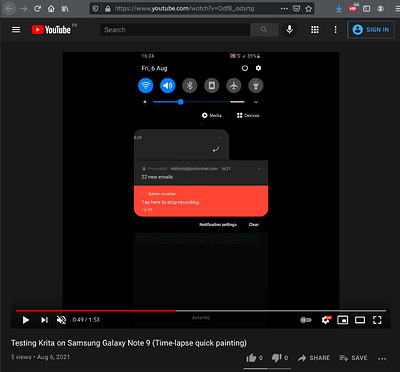Share the video using SHARE
This screenshot has width=400, height=372.
click(314, 358)
